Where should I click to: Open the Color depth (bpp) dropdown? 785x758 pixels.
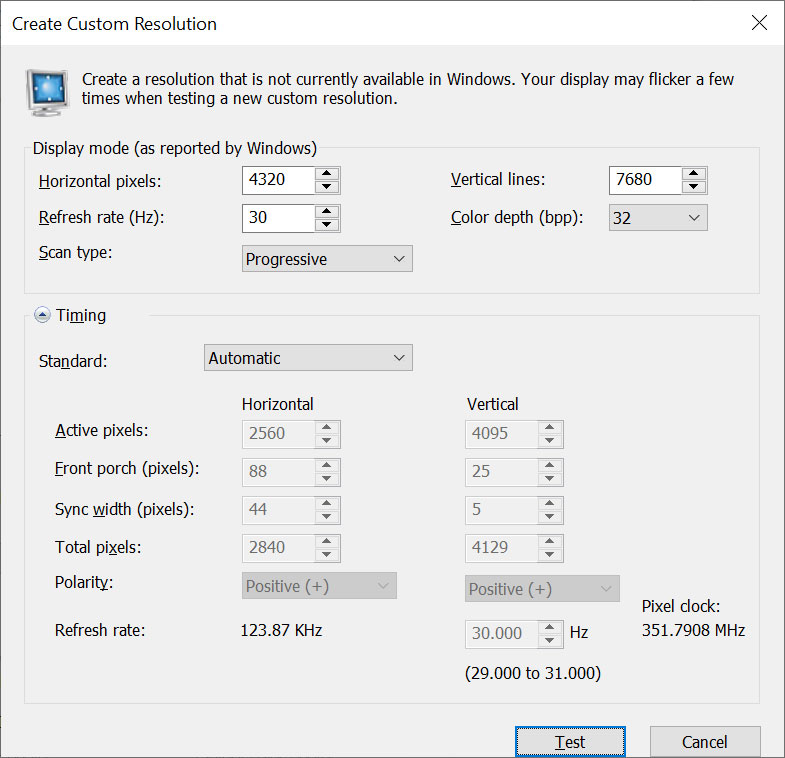657,218
